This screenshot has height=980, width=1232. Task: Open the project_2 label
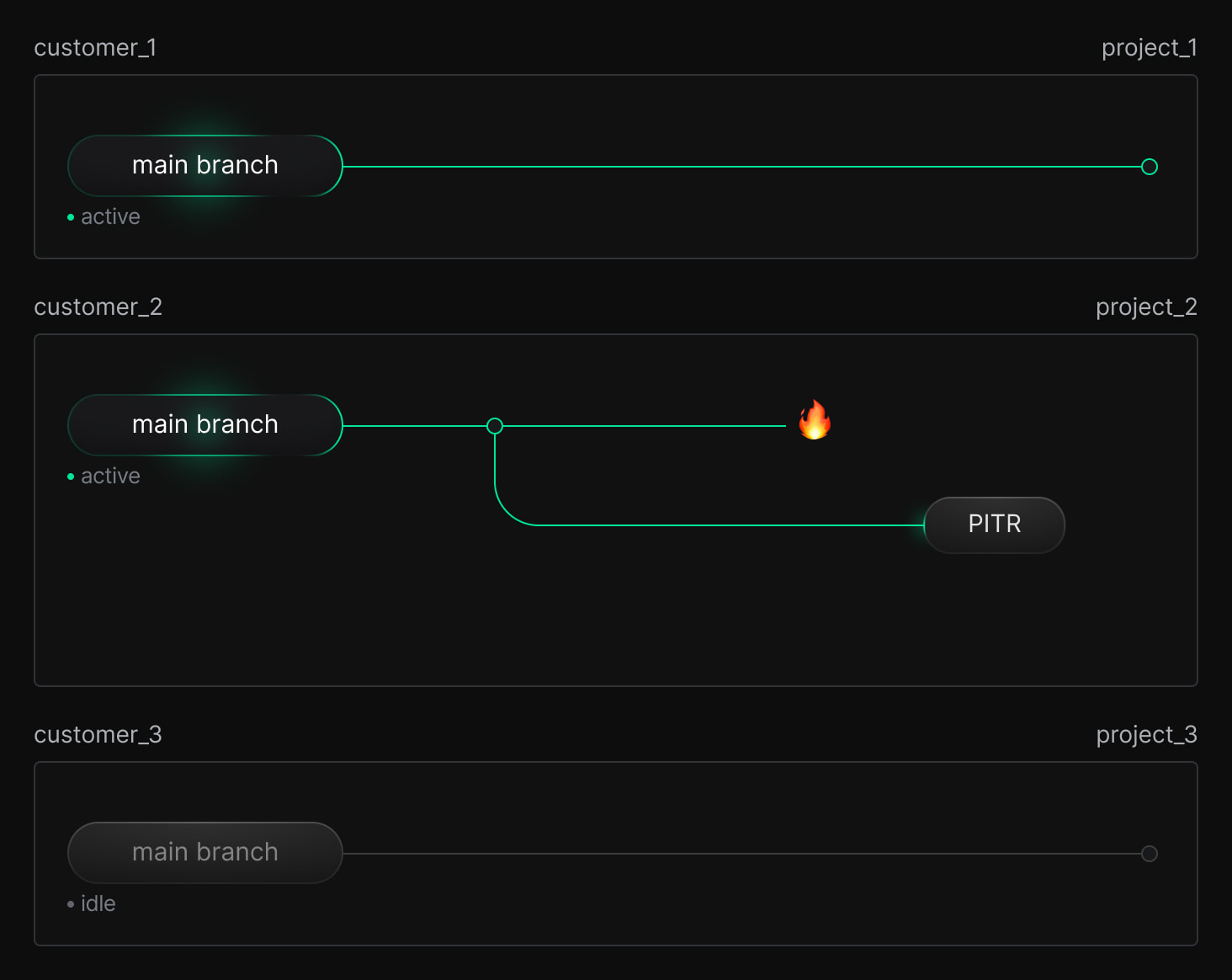pyautogui.click(x=1145, y=307)
